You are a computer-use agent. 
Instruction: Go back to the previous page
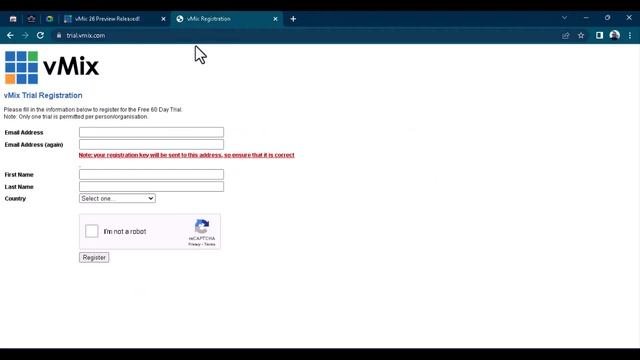(x=10, y=36)
